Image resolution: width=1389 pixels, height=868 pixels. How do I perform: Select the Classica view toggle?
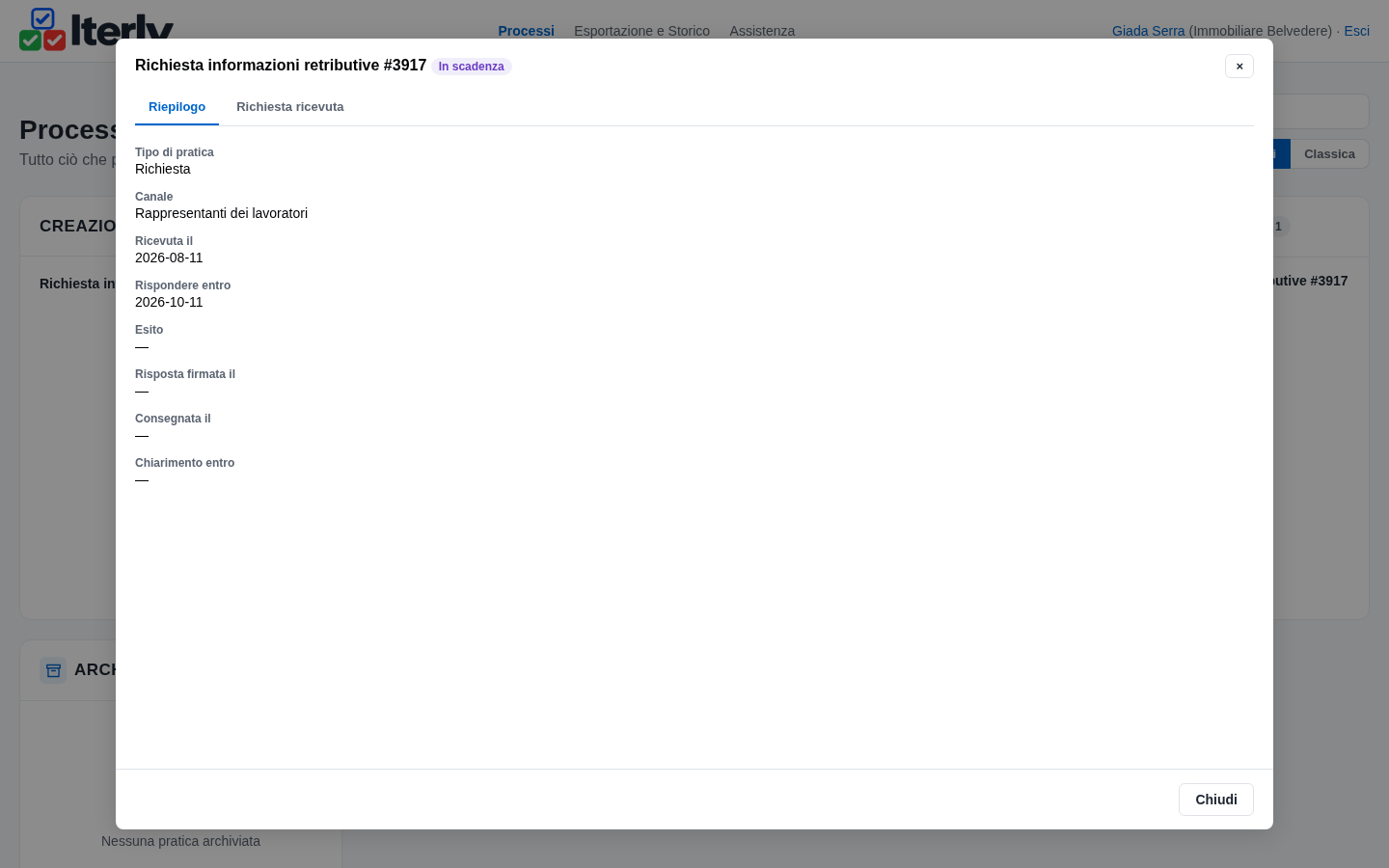click(1329, 154)
